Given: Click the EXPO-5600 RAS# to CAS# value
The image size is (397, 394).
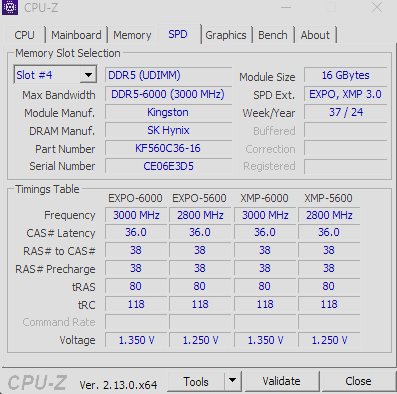Looking at the screenshot, I should click(200, 250).
